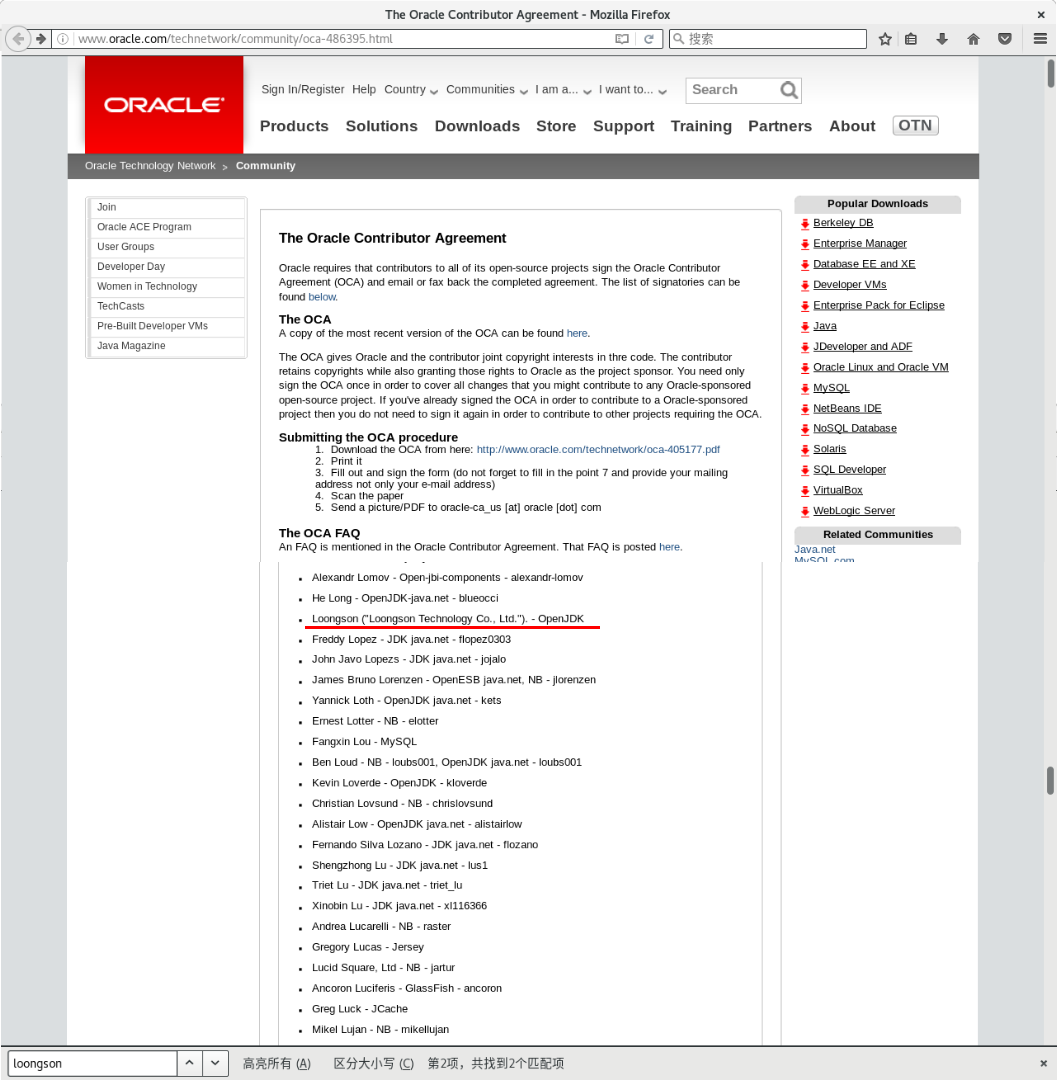Click the Help link in header
1058x1080 pixels.
tap(364, 90)
